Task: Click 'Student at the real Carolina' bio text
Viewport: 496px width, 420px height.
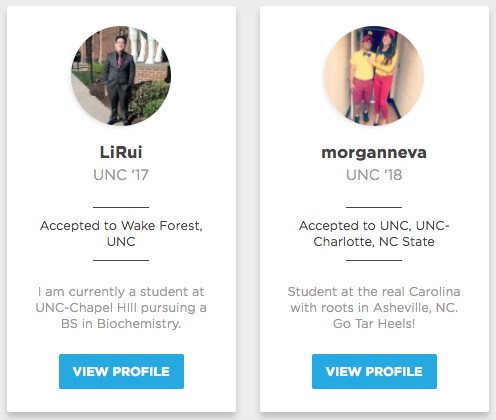Action: point(374,292)
